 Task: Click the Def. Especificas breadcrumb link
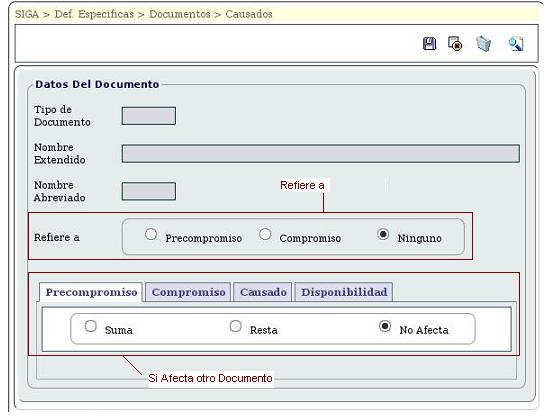pos(94,14)
